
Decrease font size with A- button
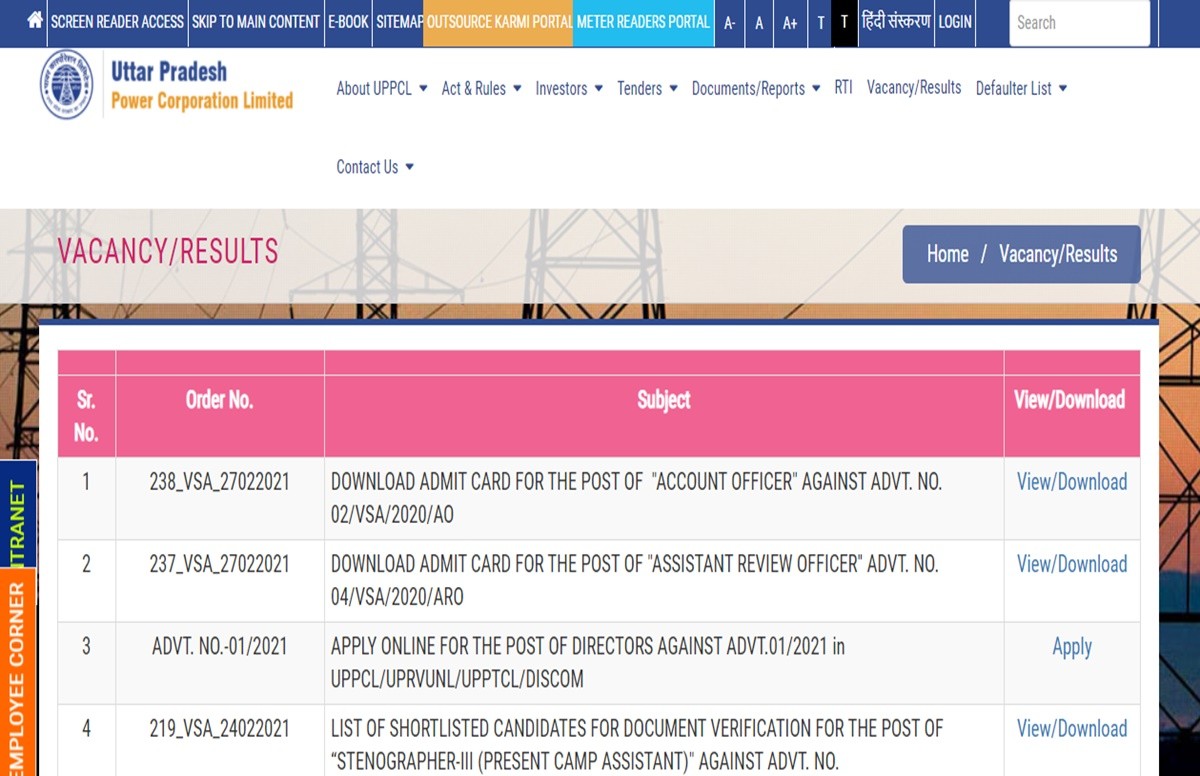pyautogui.click(x=730, y=22)
